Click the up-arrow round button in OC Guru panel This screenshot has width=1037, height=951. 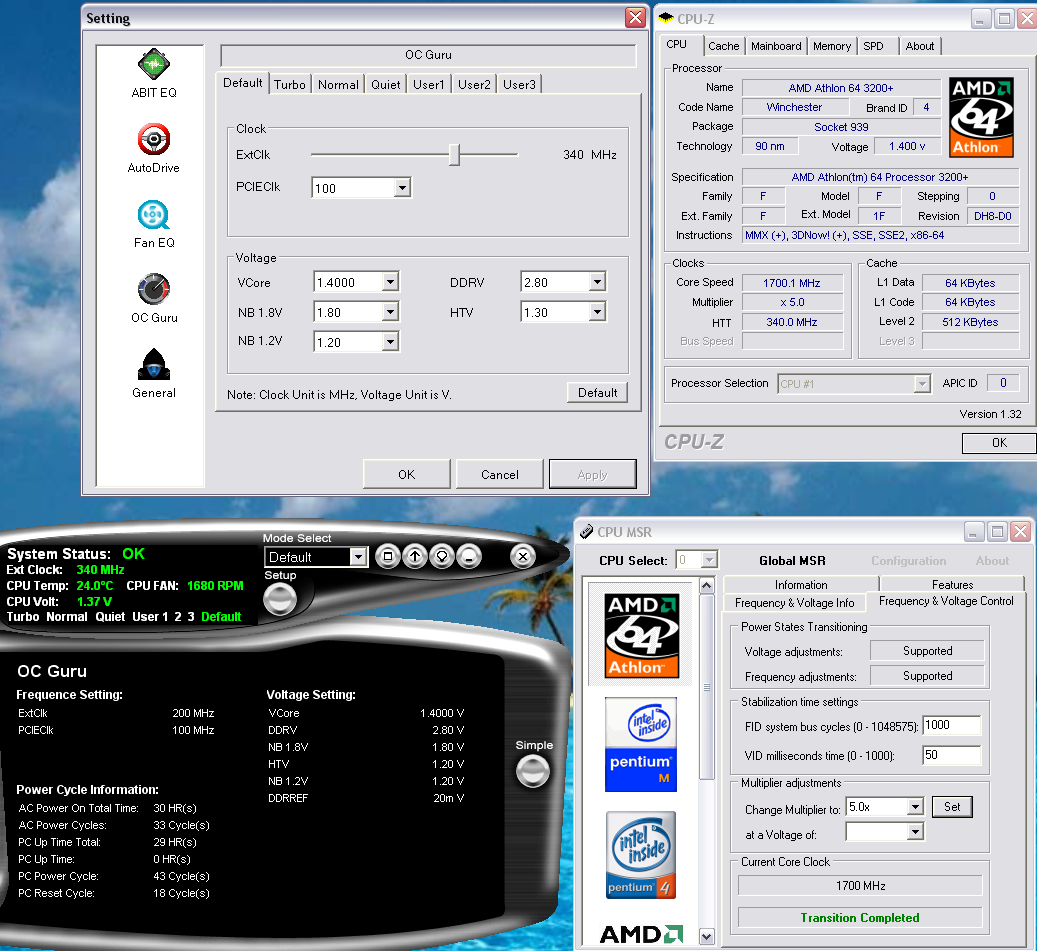pos(415,557)
